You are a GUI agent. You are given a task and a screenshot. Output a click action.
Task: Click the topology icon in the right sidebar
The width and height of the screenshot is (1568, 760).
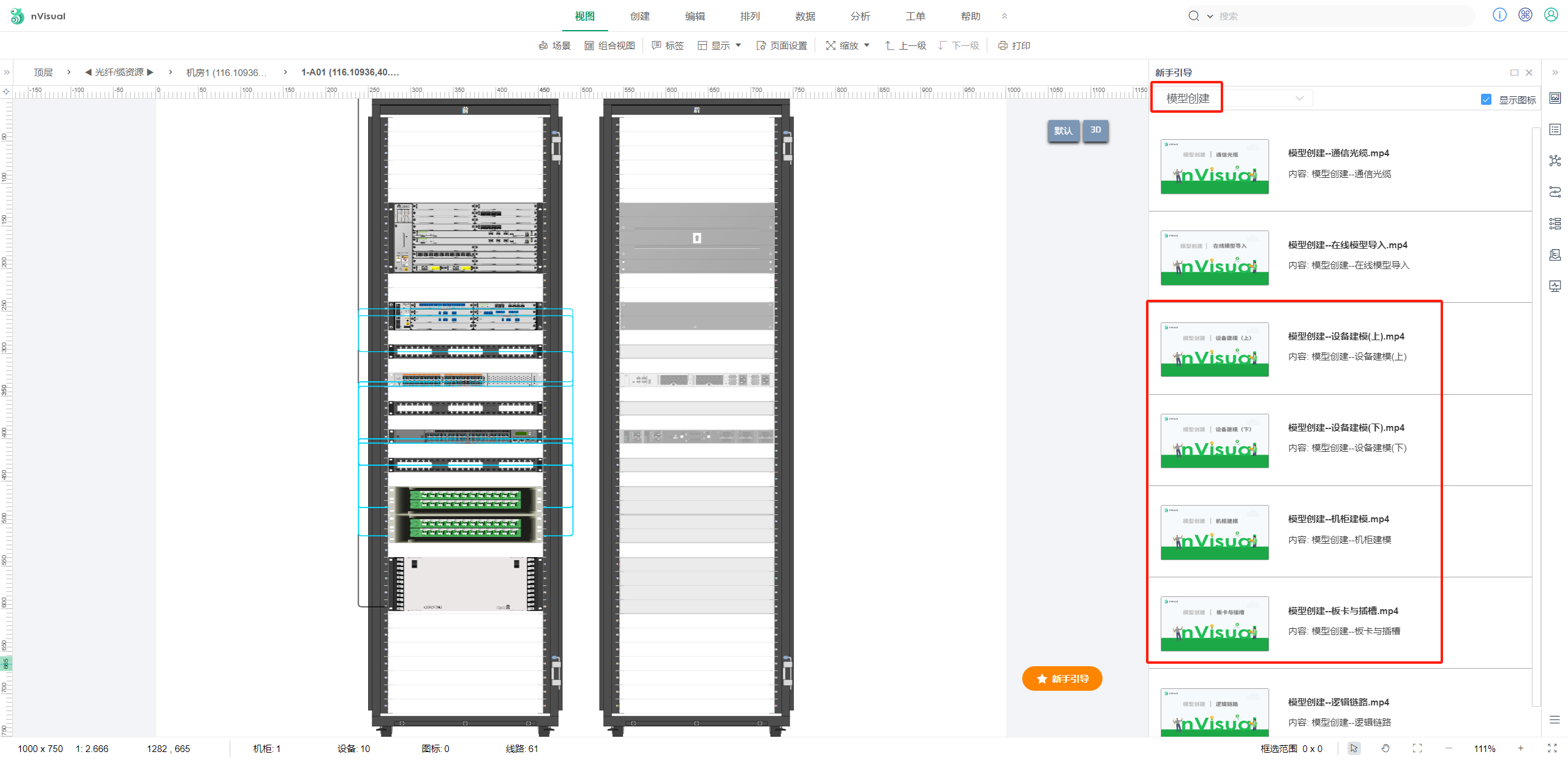[1555, 161]
